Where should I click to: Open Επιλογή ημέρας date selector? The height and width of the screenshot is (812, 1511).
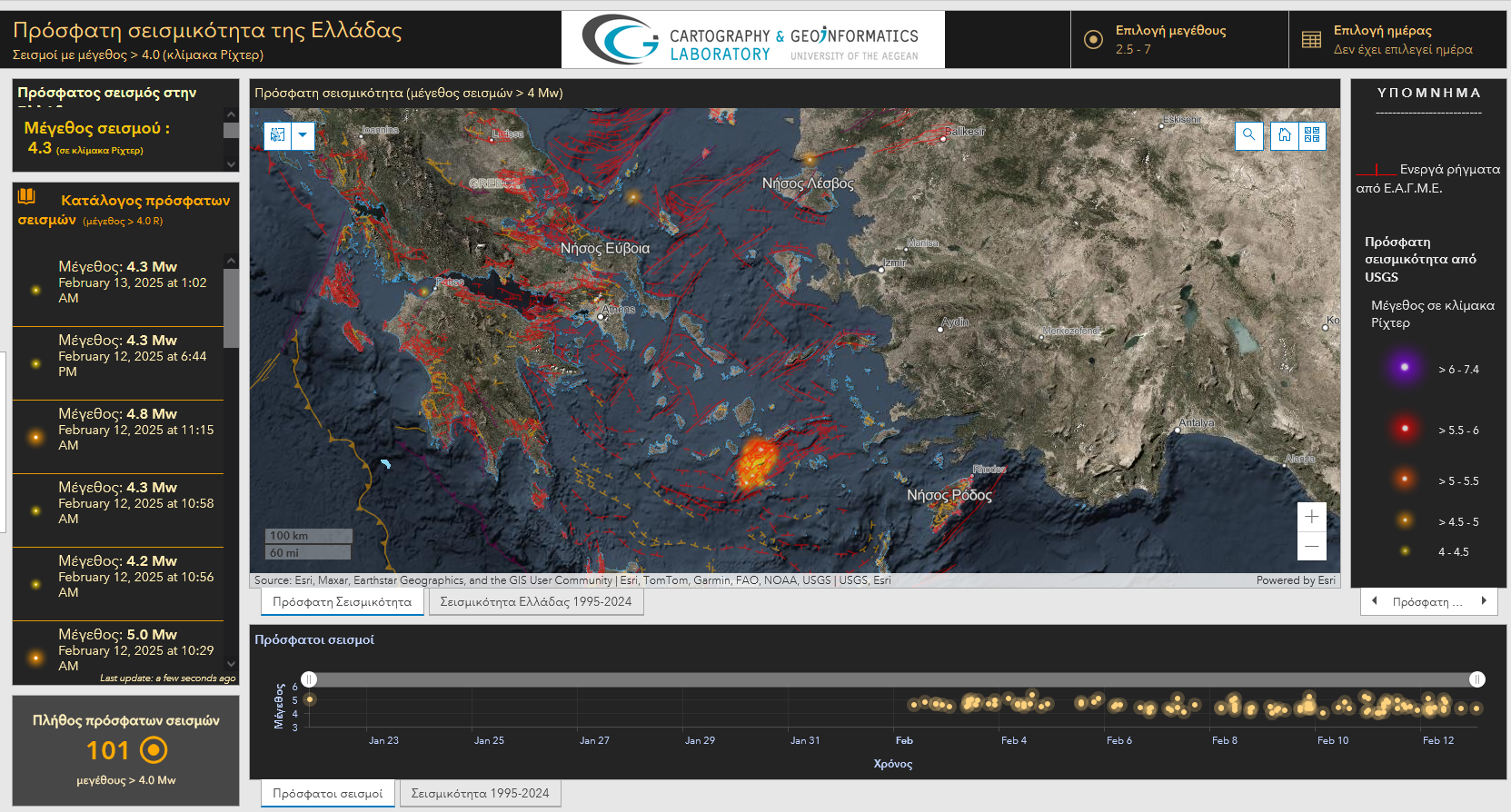[1397, 40]
